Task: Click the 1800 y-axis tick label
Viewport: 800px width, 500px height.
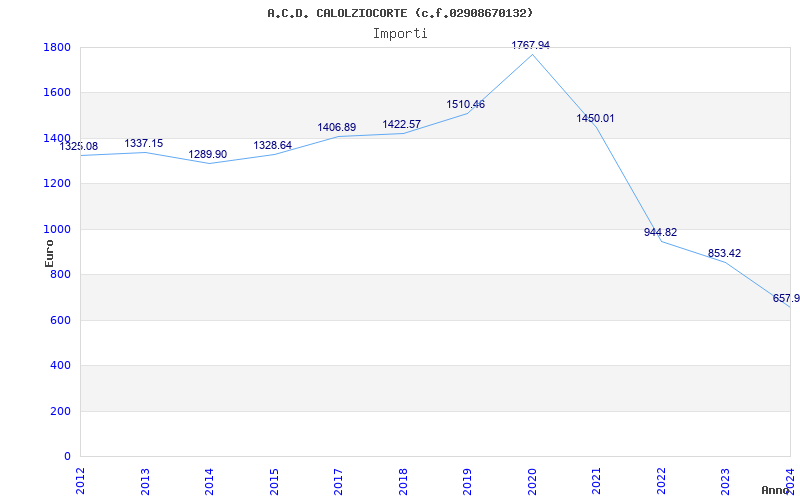Action: tap(57, 48)
